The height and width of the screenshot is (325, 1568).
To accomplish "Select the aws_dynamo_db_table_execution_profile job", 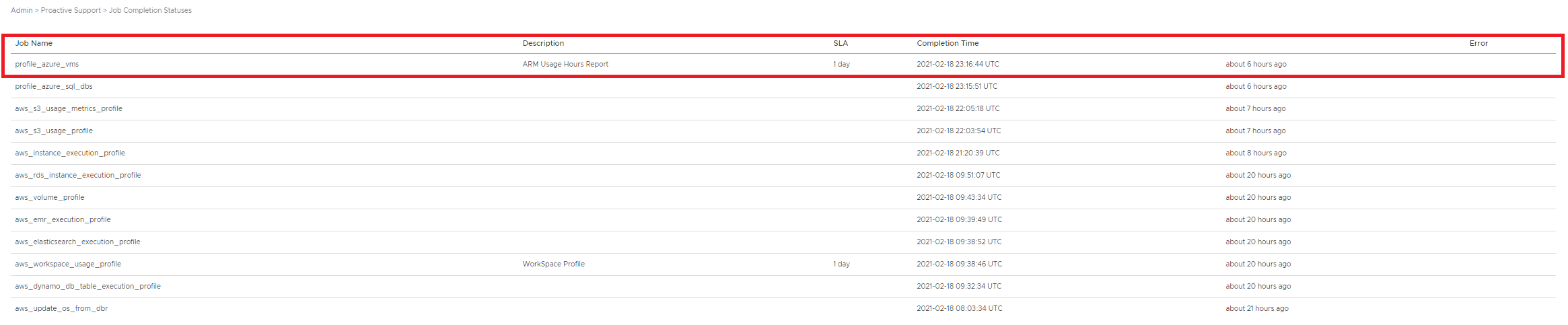I will coord(87,286).
